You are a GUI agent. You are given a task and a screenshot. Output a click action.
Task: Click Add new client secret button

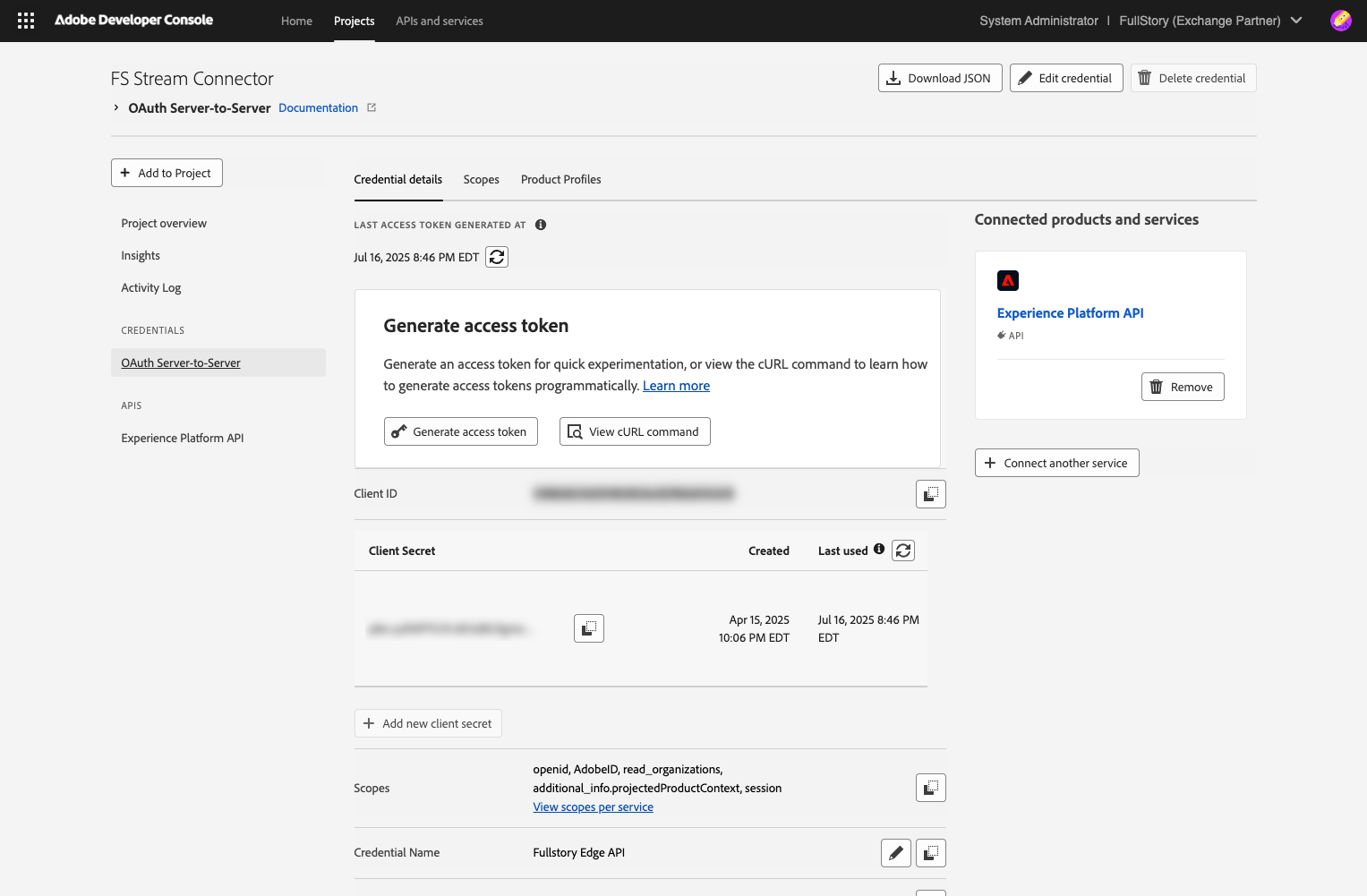(428, 723)
